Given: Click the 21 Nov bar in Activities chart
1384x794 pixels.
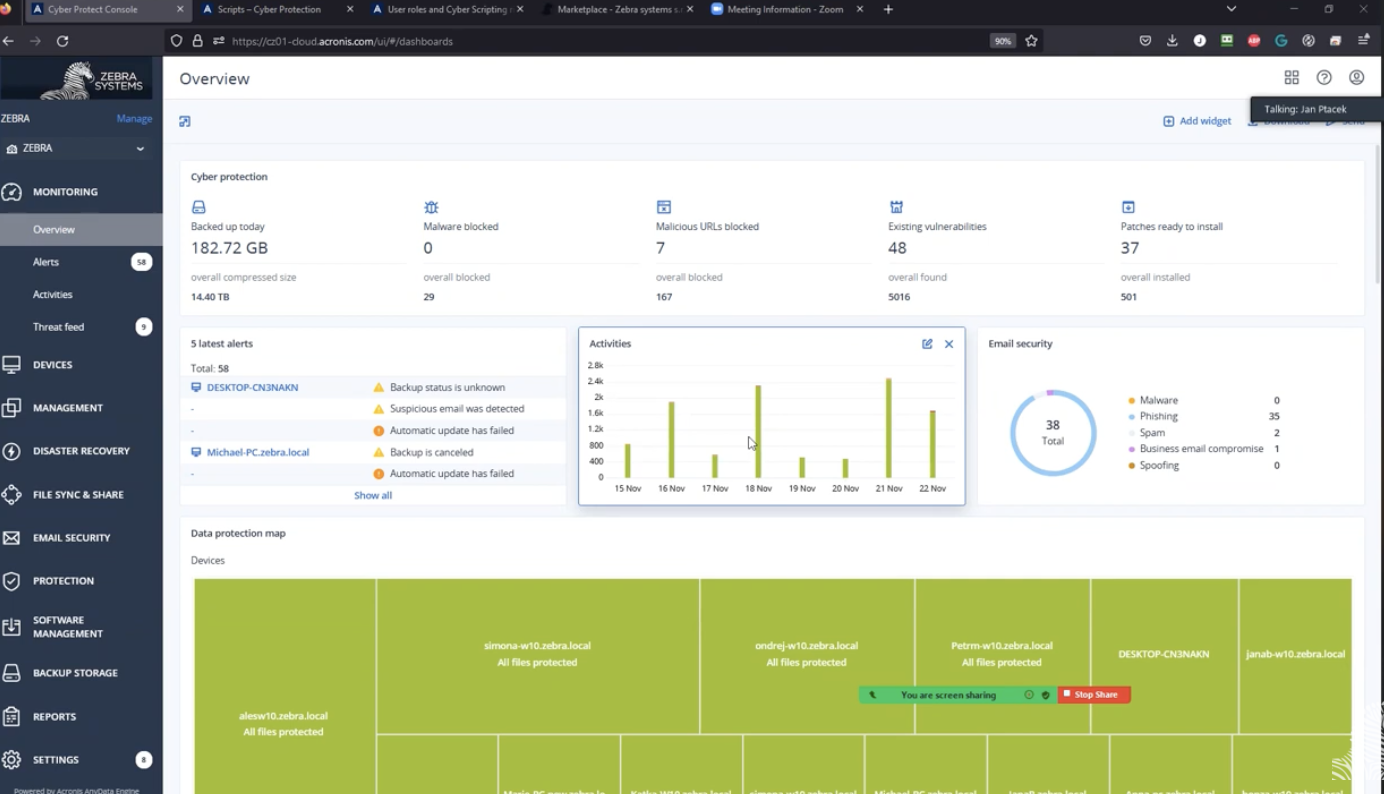Looking at the screenshot, I should (888, 428).
